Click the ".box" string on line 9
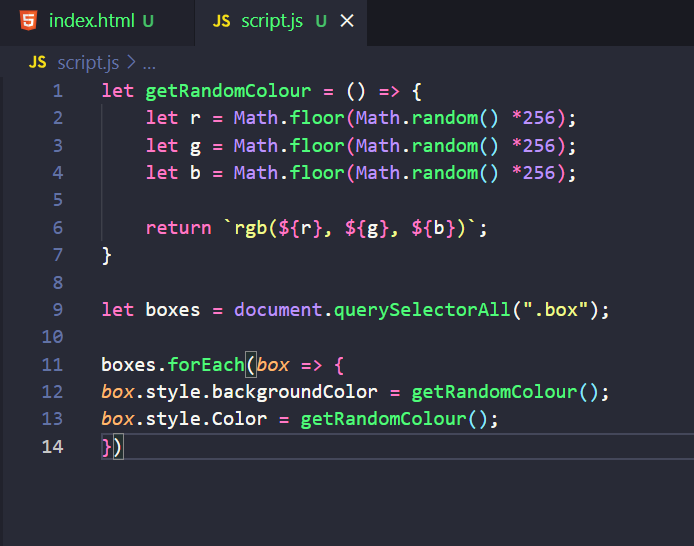694x546 pixels. click(x=555, y=310)
